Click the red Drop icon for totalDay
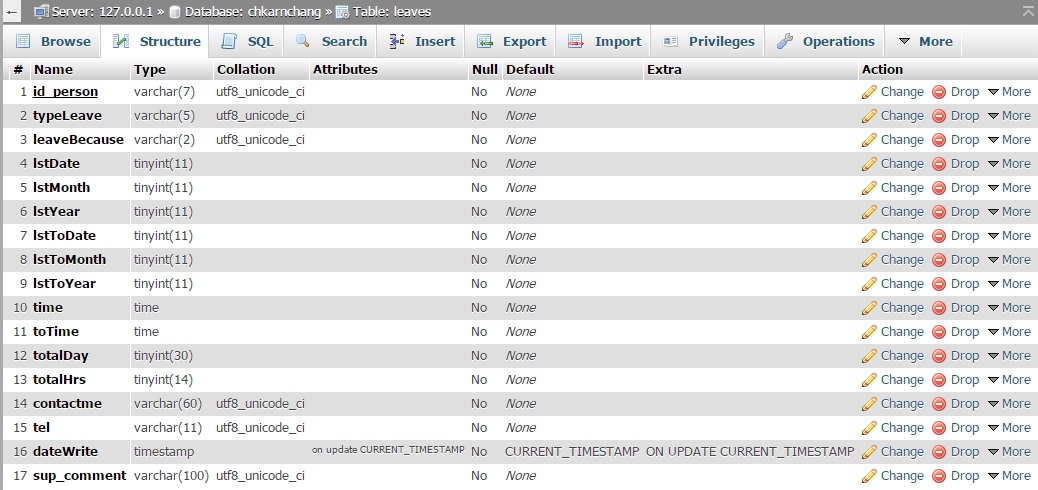This screenshot has height=490, width=1038. pos(939,356)
